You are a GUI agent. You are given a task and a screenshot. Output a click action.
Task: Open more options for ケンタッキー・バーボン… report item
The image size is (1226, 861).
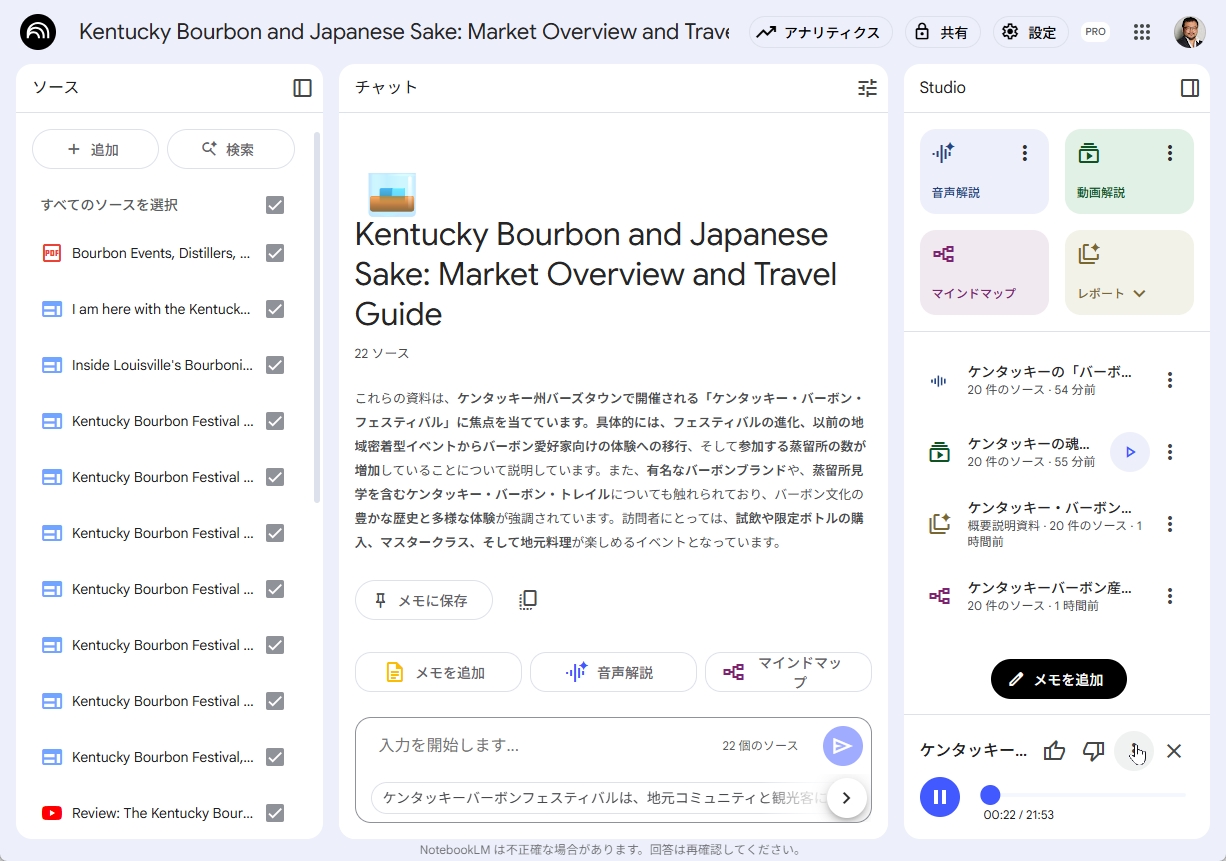click(x=1170, y=524)
